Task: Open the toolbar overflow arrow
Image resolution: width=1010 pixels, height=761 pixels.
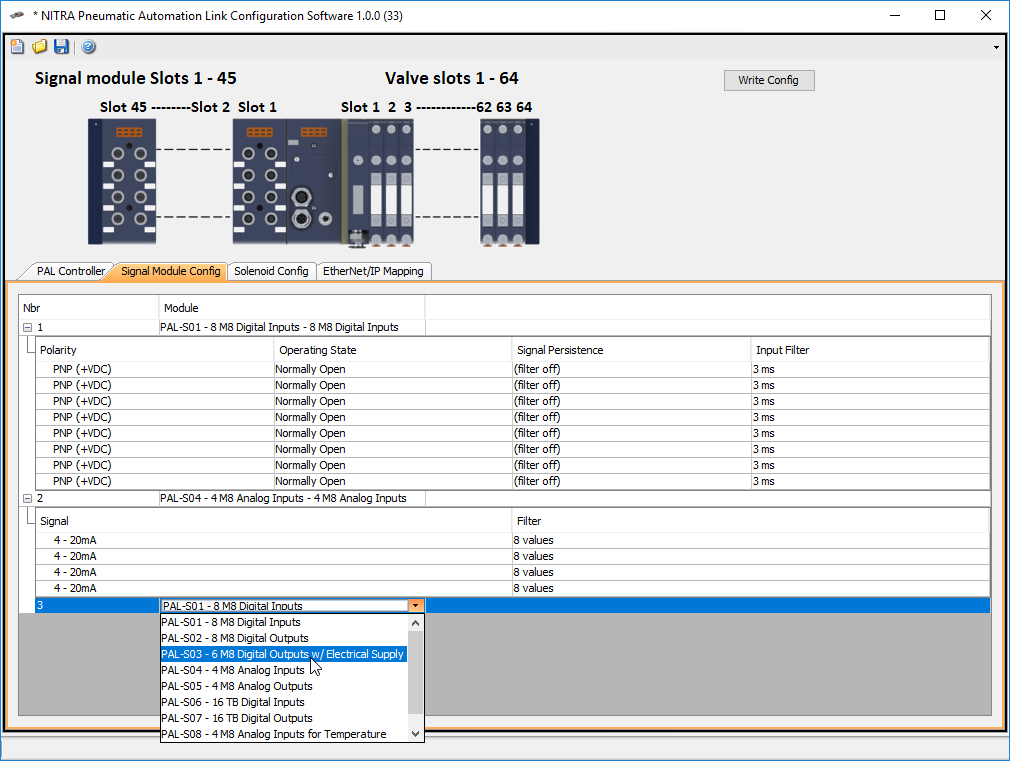Action: click(996, 47)
